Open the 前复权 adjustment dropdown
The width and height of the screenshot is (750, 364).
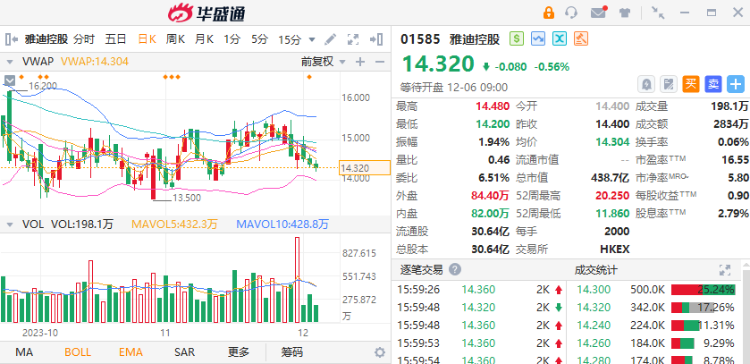(x=323, y=61)
